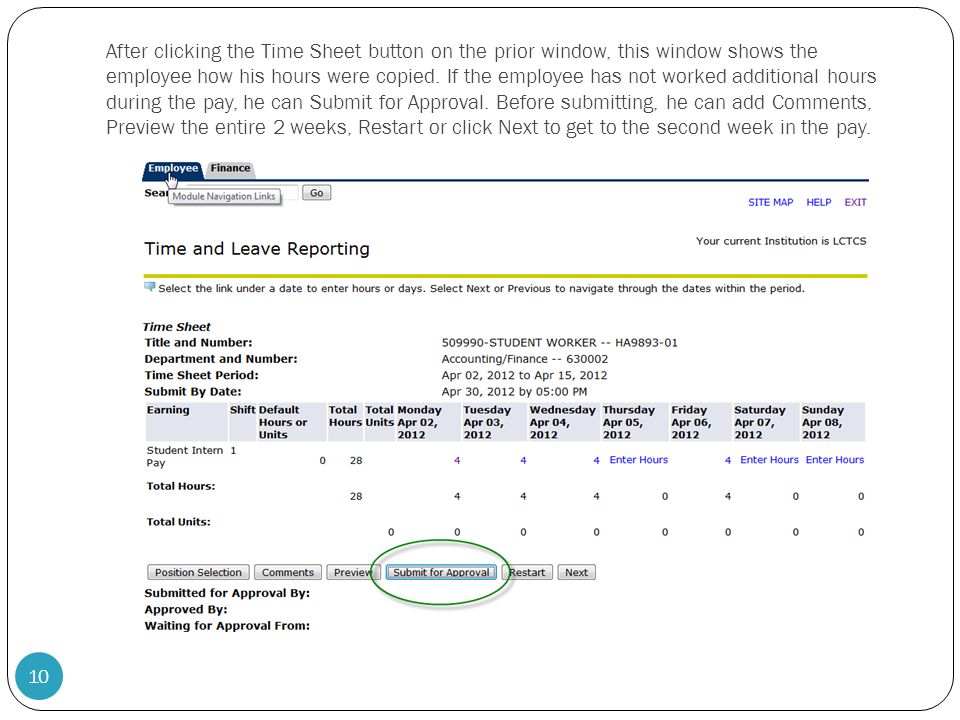Click the slide number 10 badge

(x=39, y=677)
